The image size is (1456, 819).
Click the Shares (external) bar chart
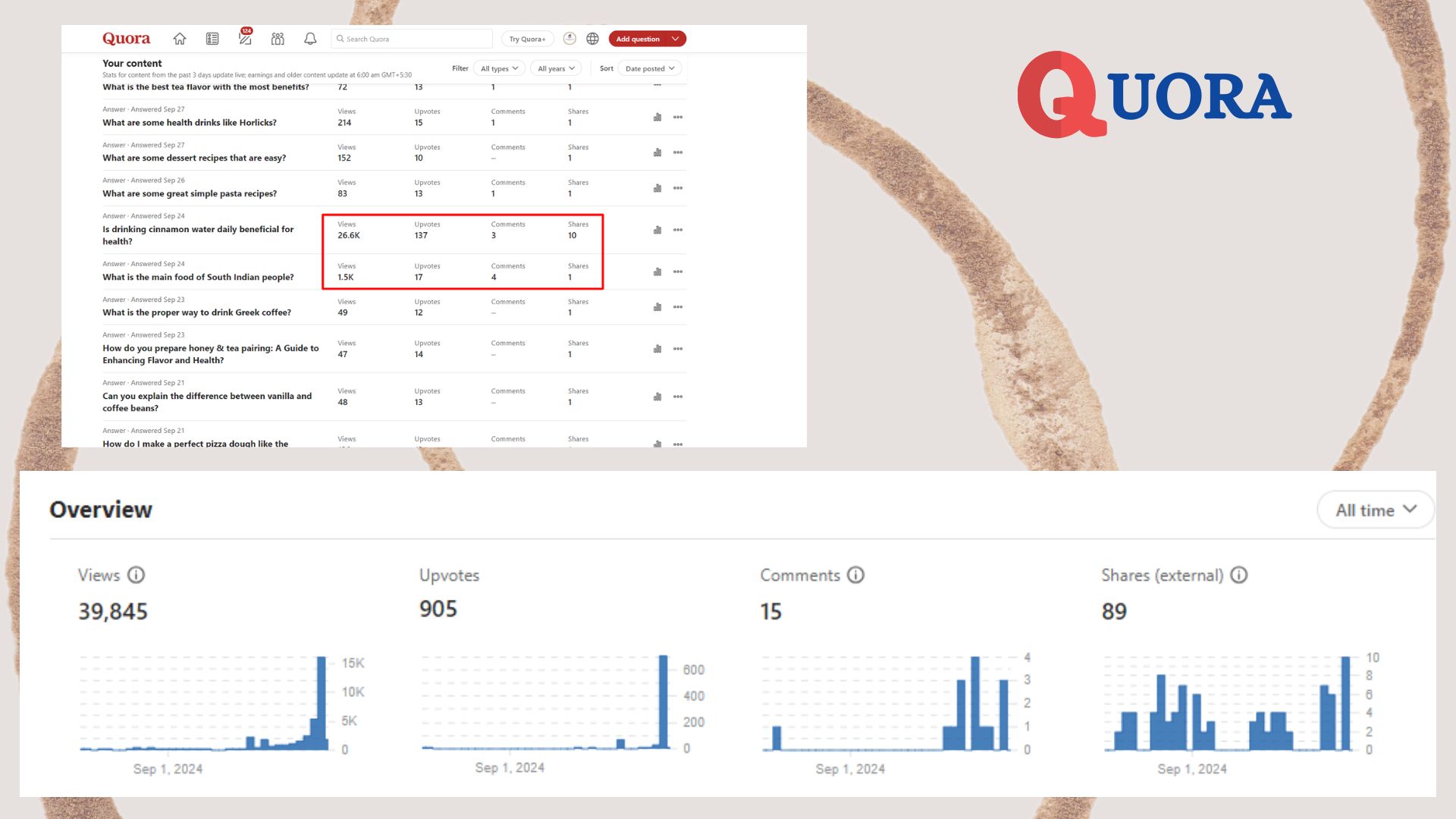click(x=1228, y=703)
